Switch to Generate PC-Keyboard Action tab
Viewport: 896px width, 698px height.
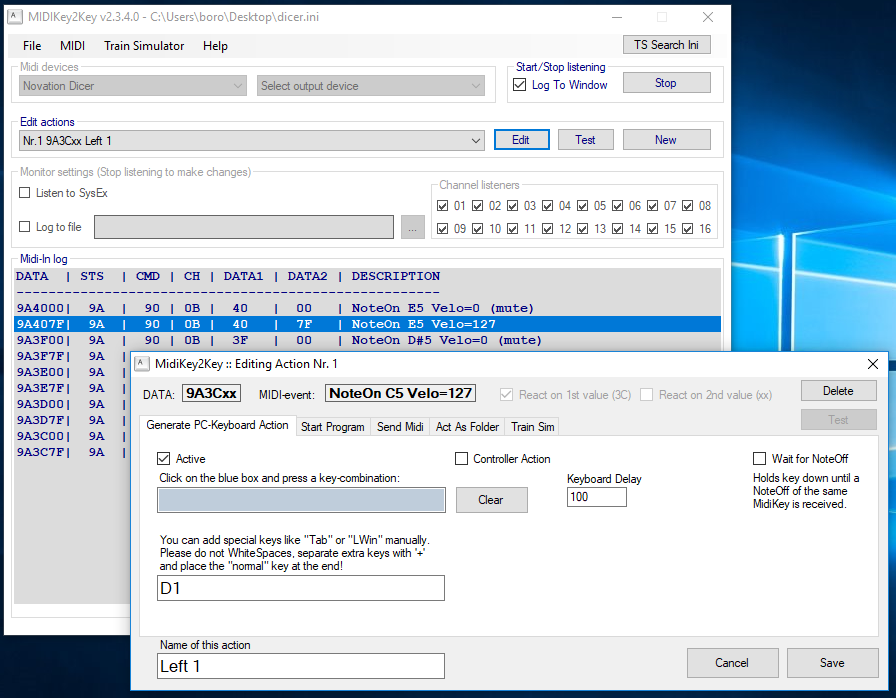(217, 426)
